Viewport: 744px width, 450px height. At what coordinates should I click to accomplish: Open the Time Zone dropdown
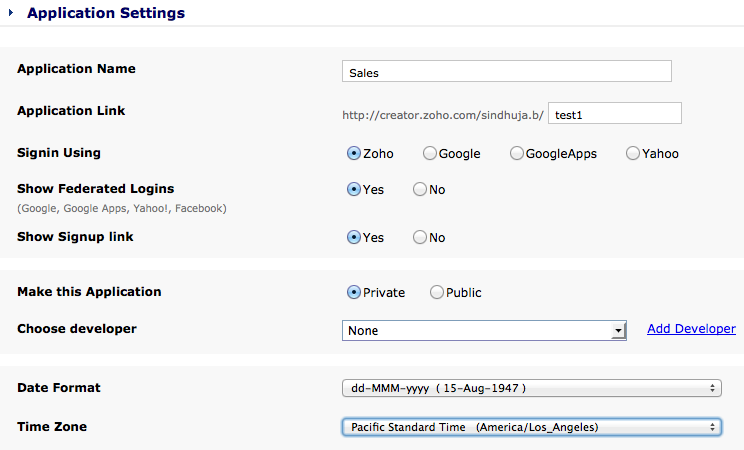click(x=531, y=427)
